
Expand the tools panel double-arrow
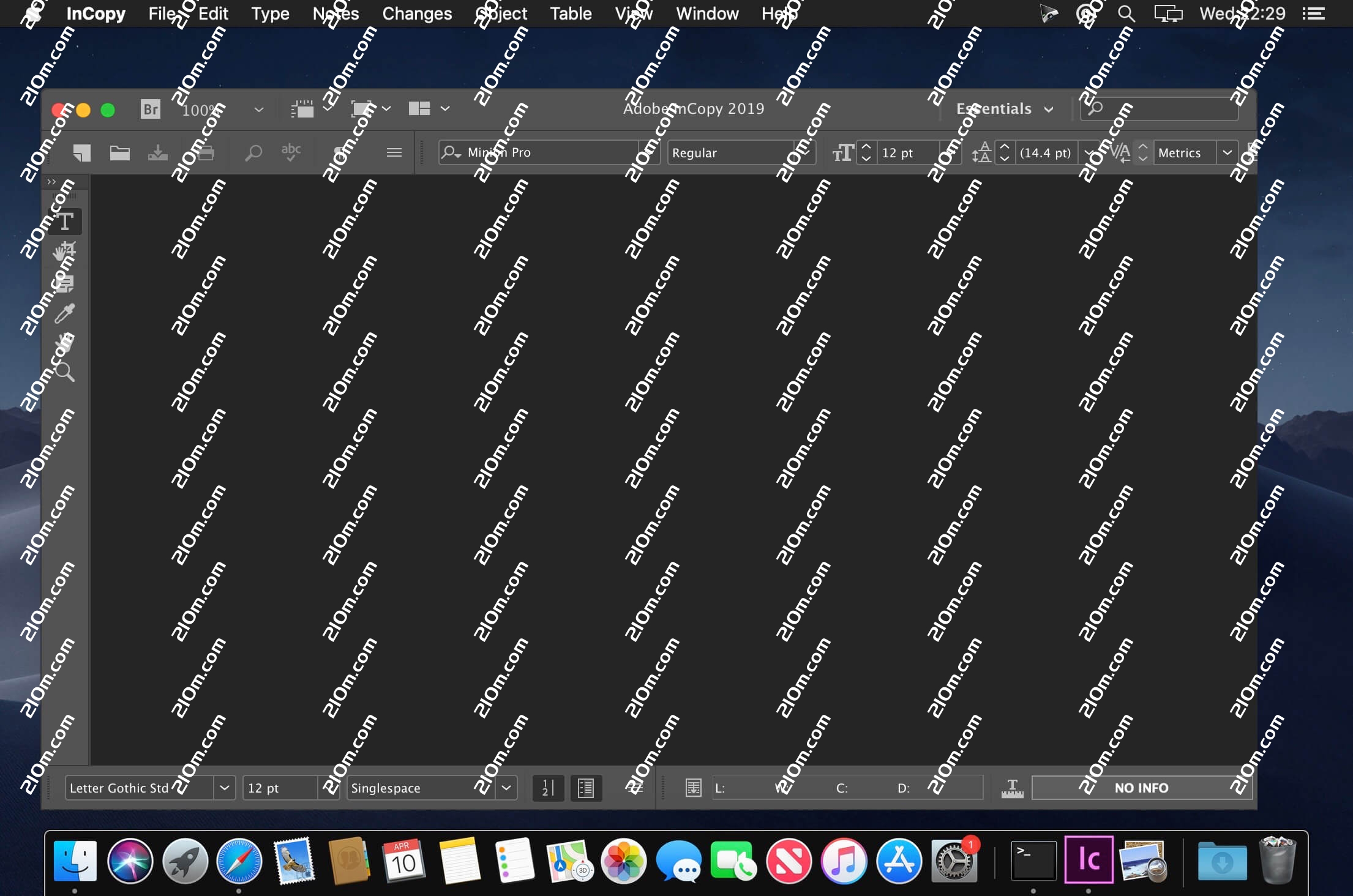pyautogui.click(x=51, y=182)
